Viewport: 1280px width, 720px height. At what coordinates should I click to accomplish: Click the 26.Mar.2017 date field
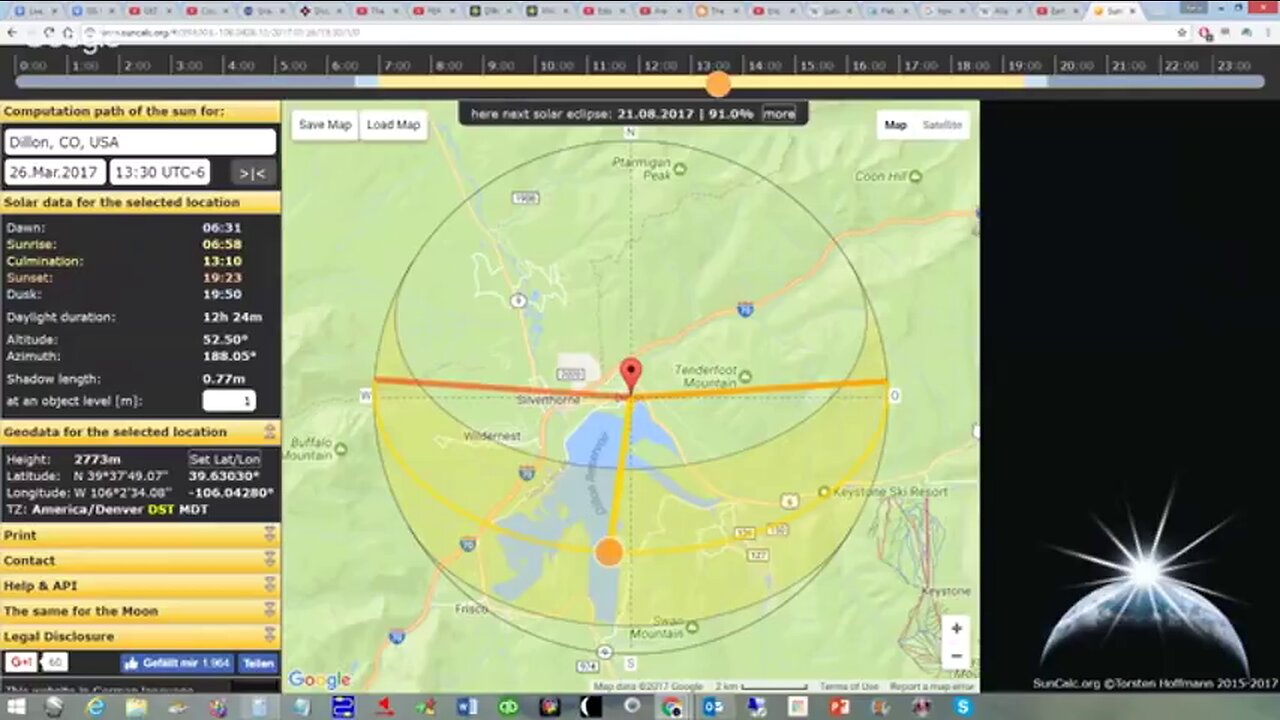[54, 173]
